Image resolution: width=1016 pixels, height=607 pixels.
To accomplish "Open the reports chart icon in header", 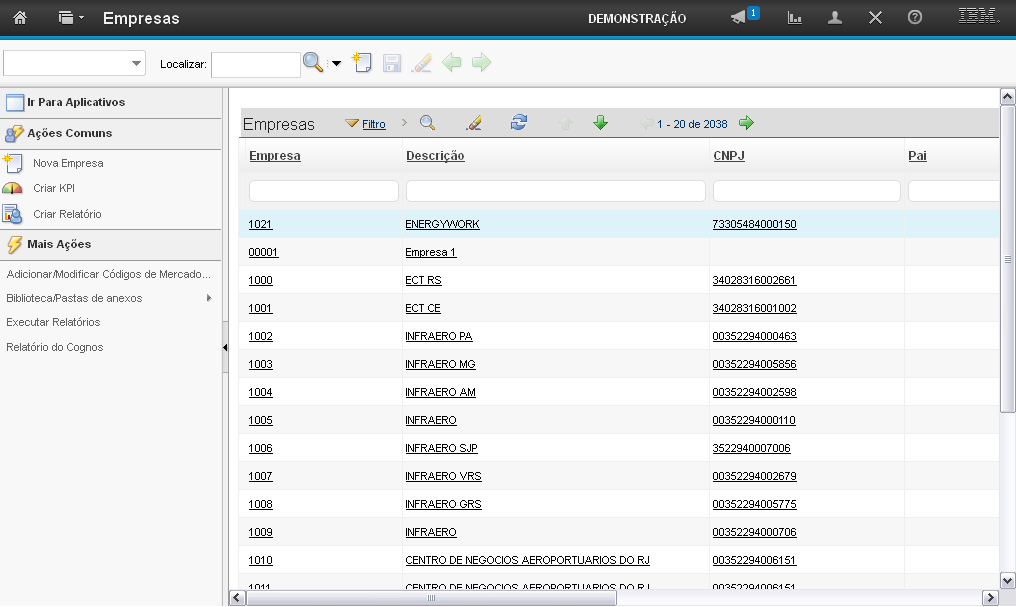I will (x=795, y=18).
